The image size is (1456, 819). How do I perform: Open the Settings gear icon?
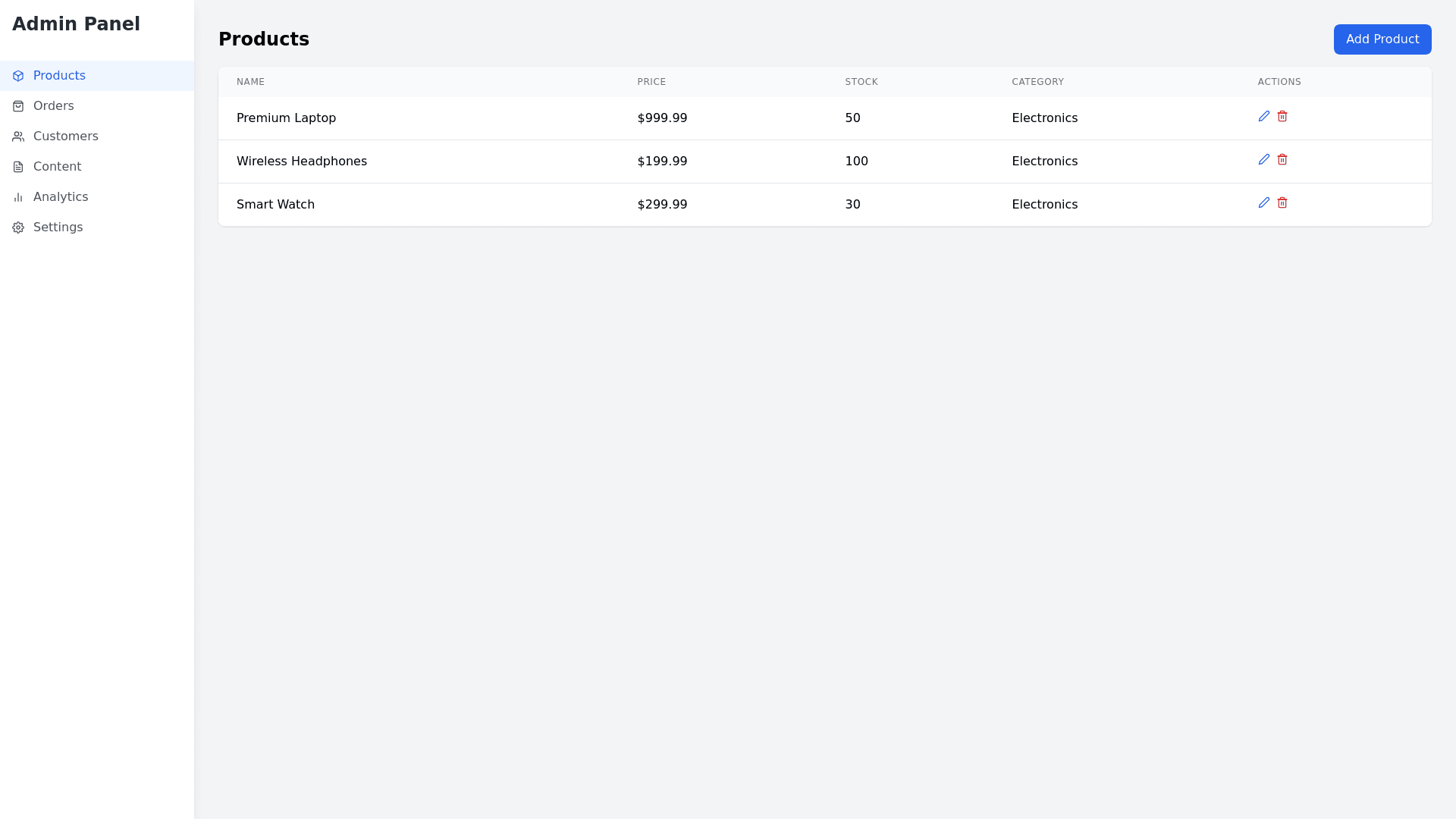tap(17, 227)
